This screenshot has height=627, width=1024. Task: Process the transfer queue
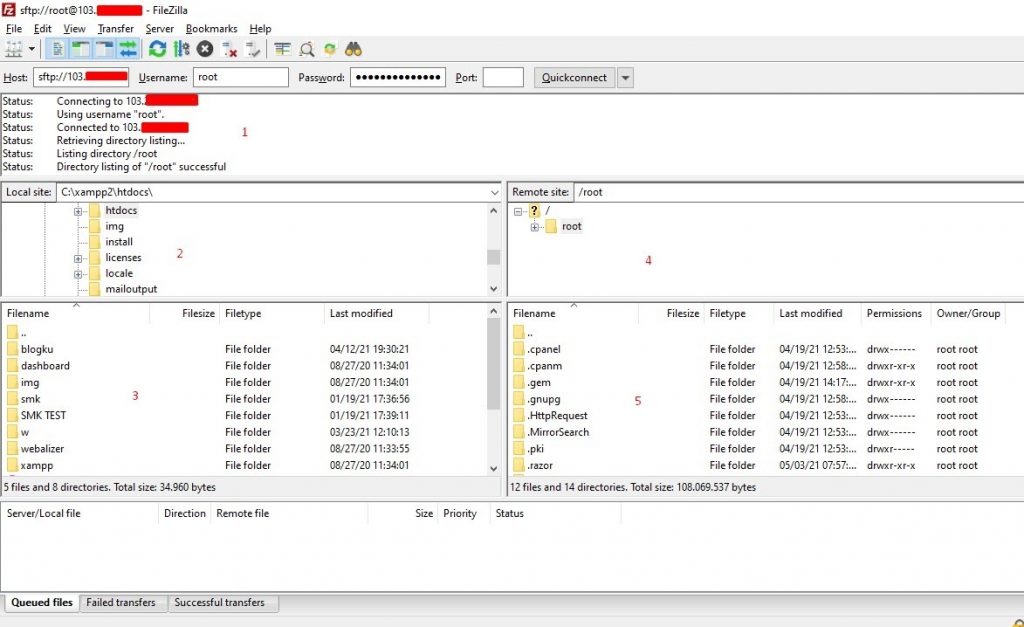point(180,48)
